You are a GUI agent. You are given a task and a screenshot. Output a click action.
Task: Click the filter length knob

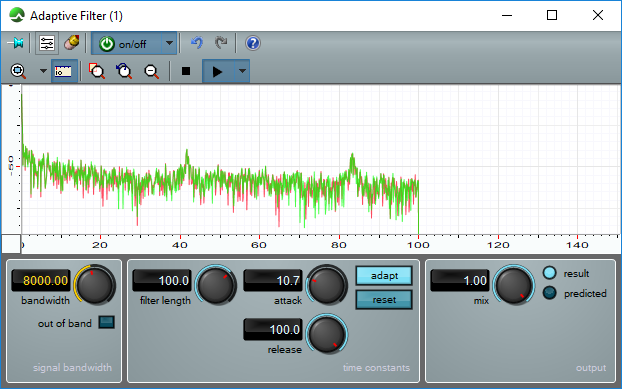tap(216, 284)
